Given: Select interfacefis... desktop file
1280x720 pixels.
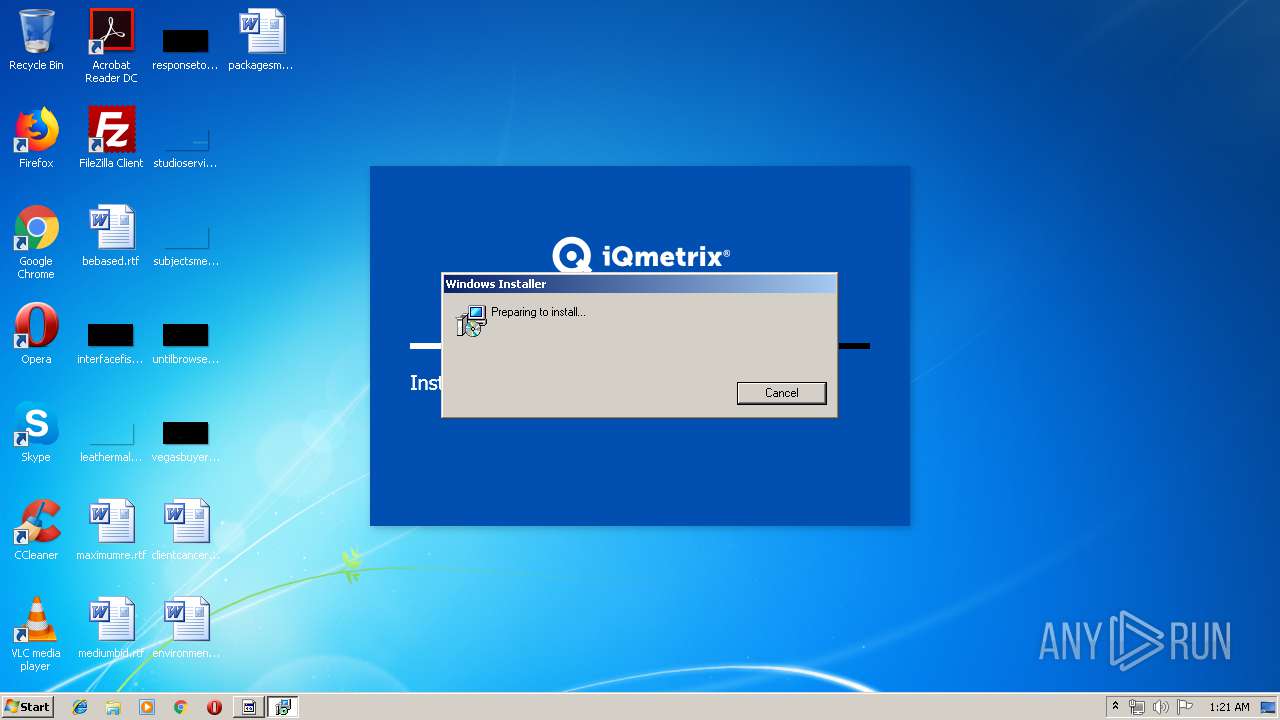Looking at the screenshot, I should coord(111,343).
